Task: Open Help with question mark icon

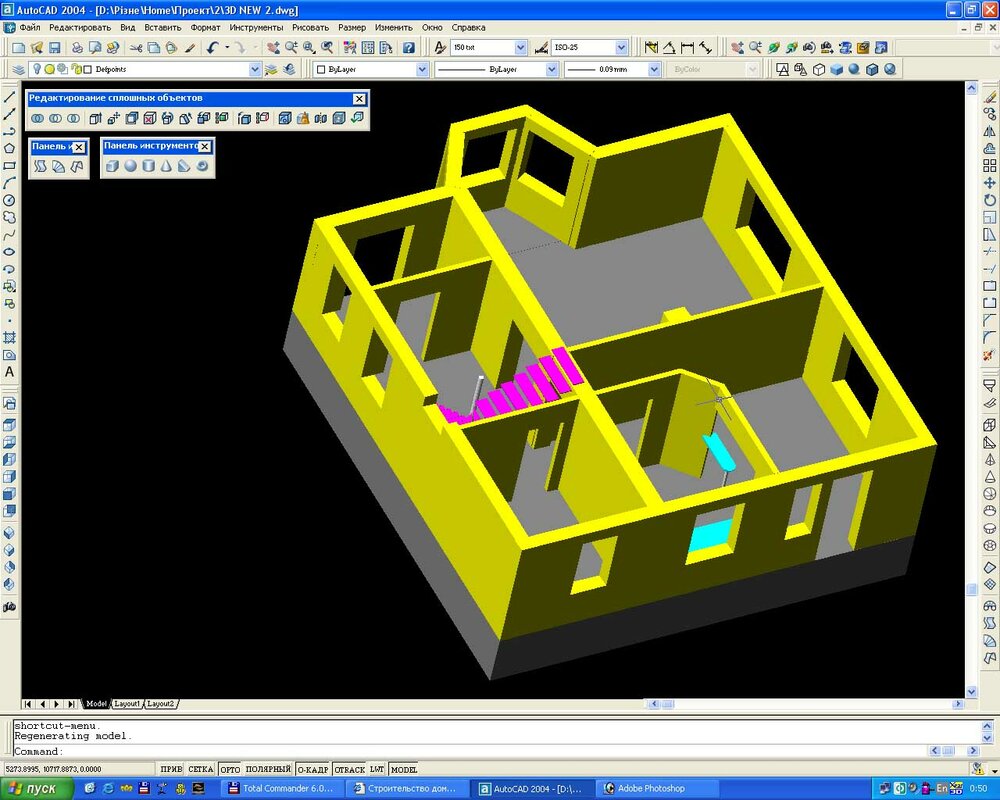Action: (x=408, y=47)
